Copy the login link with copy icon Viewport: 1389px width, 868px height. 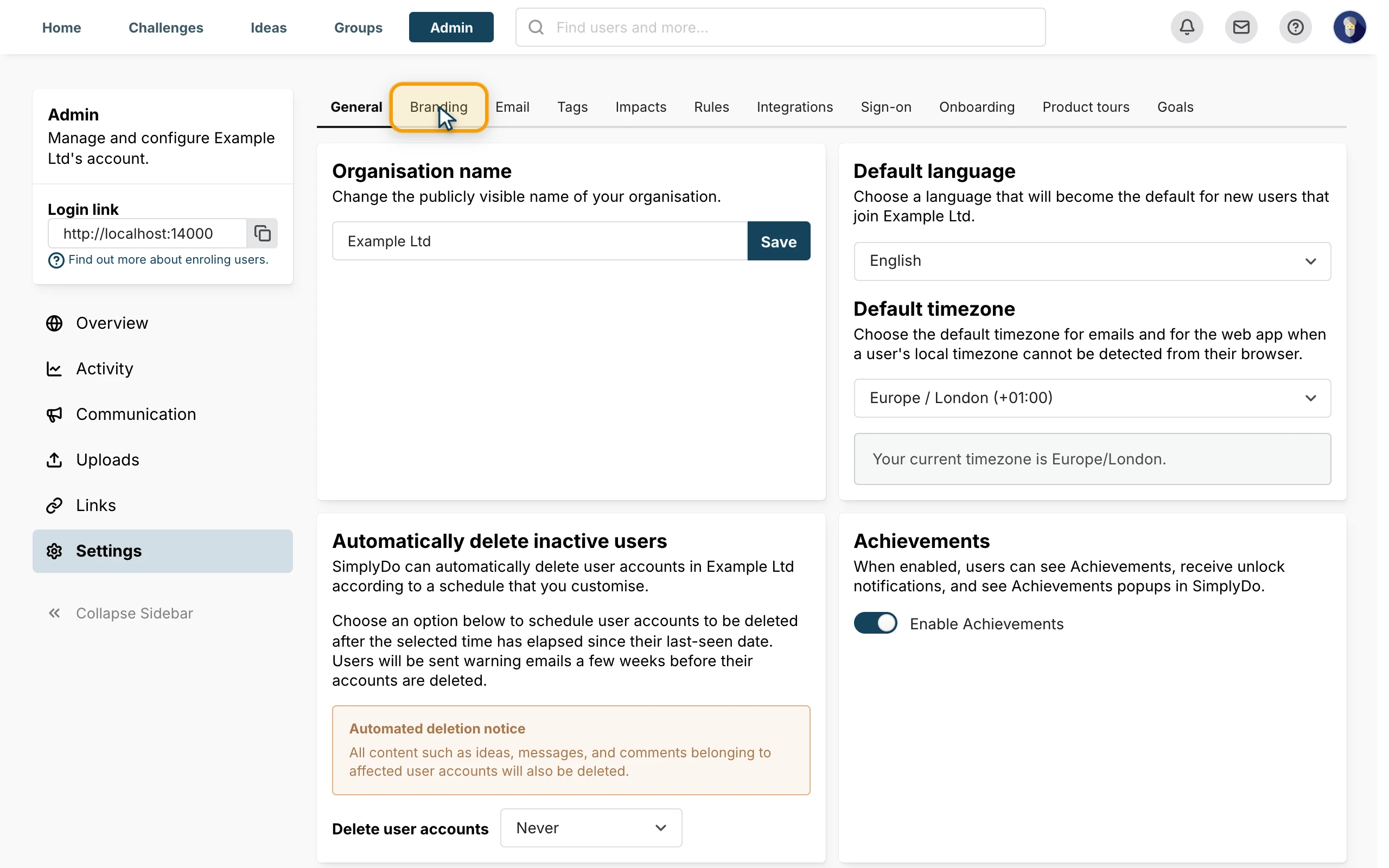coord(262,234)
